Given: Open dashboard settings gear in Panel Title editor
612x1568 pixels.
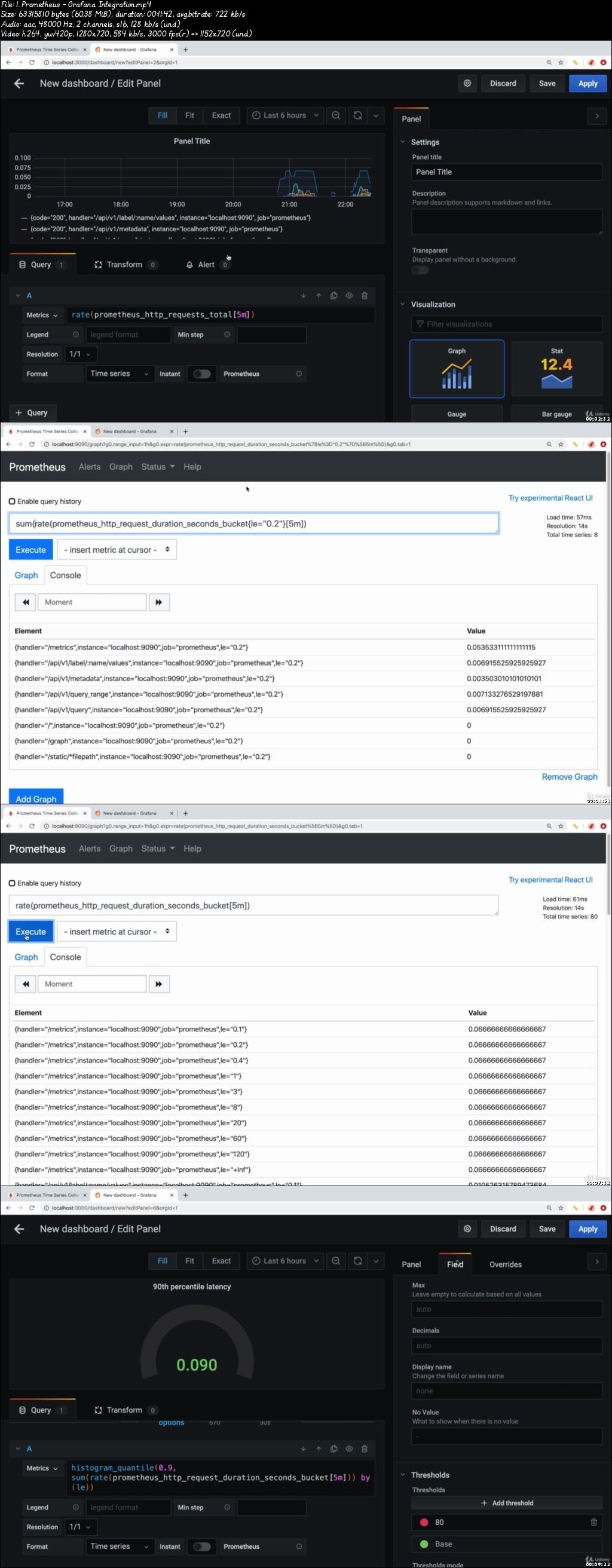Looking at the screenshot, I should (x=467, y=84).
